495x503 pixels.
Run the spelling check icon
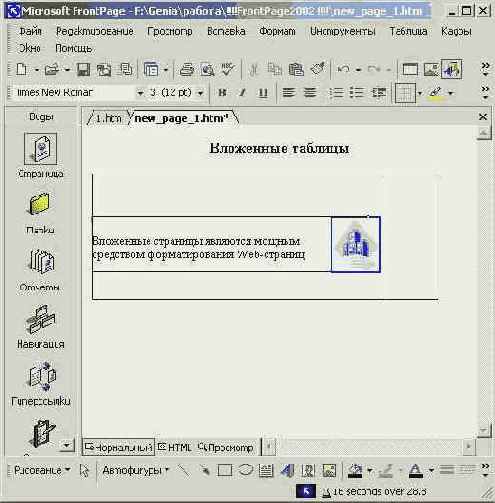pyautogui.click(x=228, y=70)
